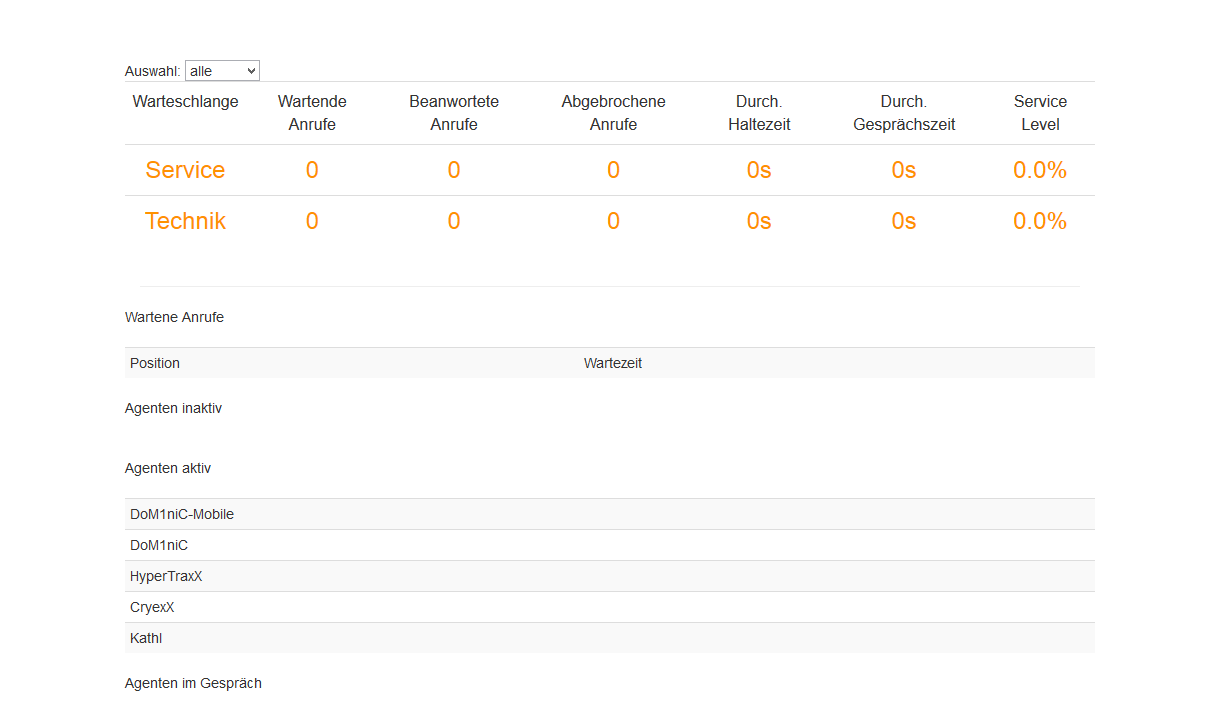Click the Wartezeit header in waiting calls table

click(613, 363)
